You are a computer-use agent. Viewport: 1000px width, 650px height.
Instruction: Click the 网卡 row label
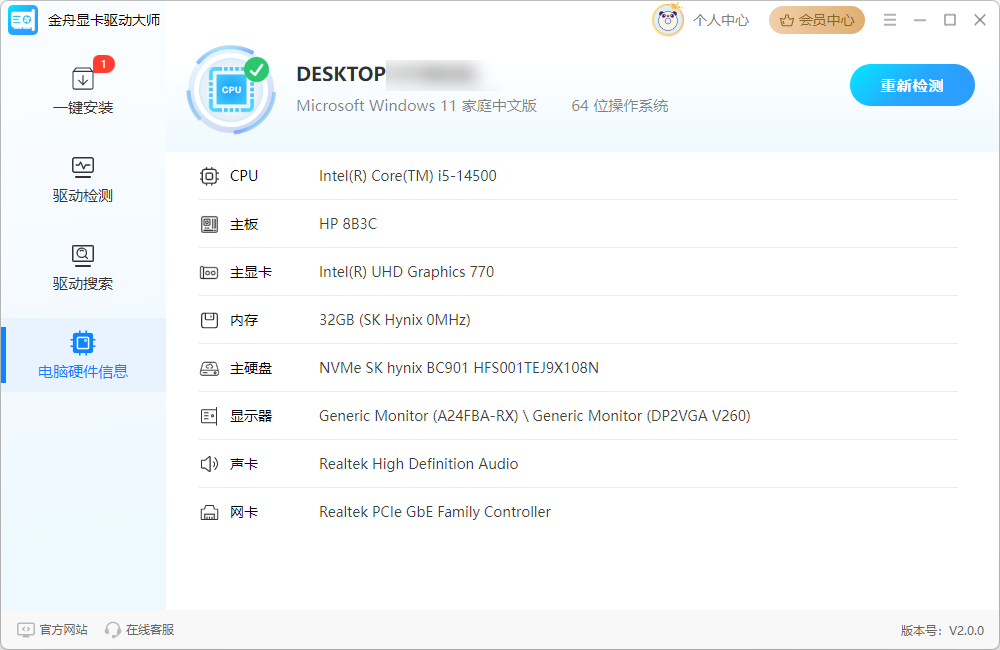pos(244,512)
